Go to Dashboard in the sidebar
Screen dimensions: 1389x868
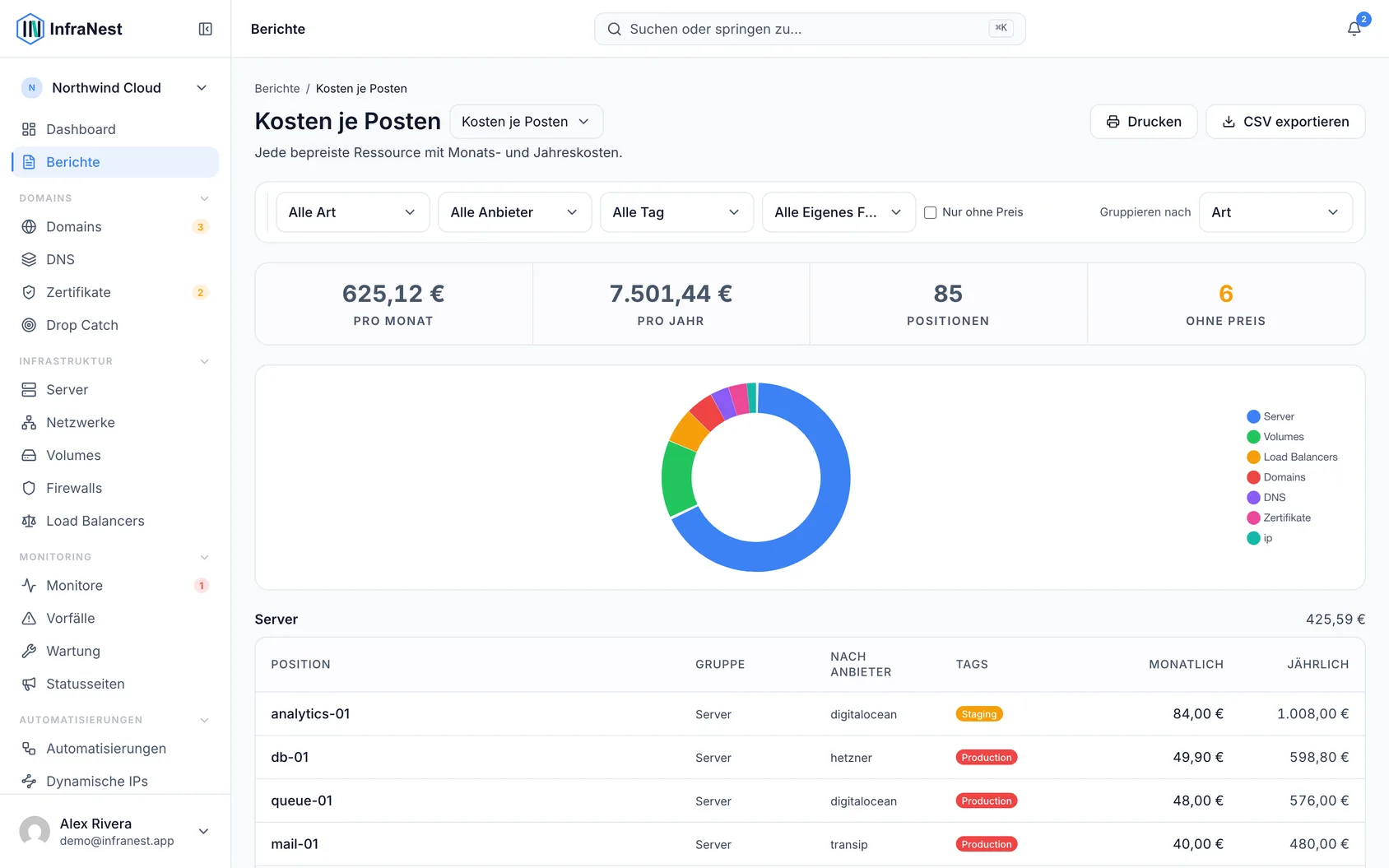[115, 129]
